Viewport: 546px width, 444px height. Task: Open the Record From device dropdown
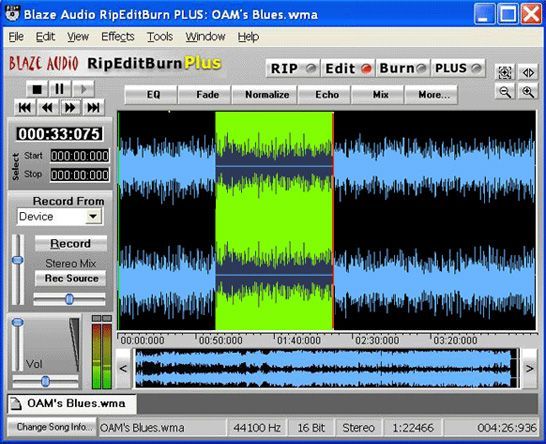(93, 216)
